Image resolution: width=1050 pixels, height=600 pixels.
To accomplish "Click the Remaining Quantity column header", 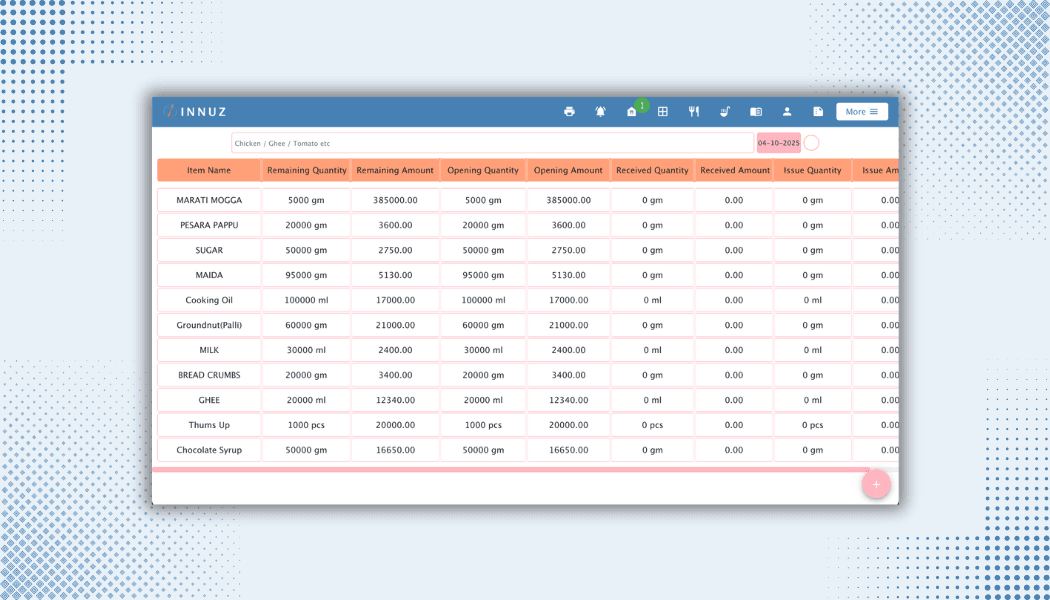I will coord(307,170).
